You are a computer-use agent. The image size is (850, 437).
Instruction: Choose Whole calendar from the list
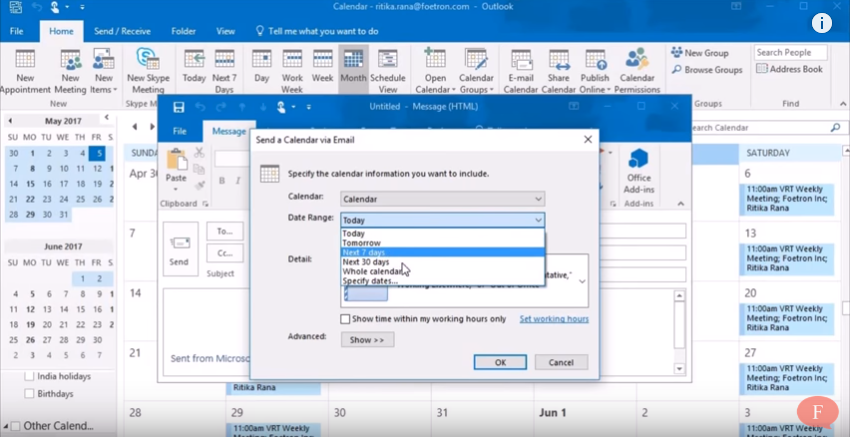click(x=442, y=271)
